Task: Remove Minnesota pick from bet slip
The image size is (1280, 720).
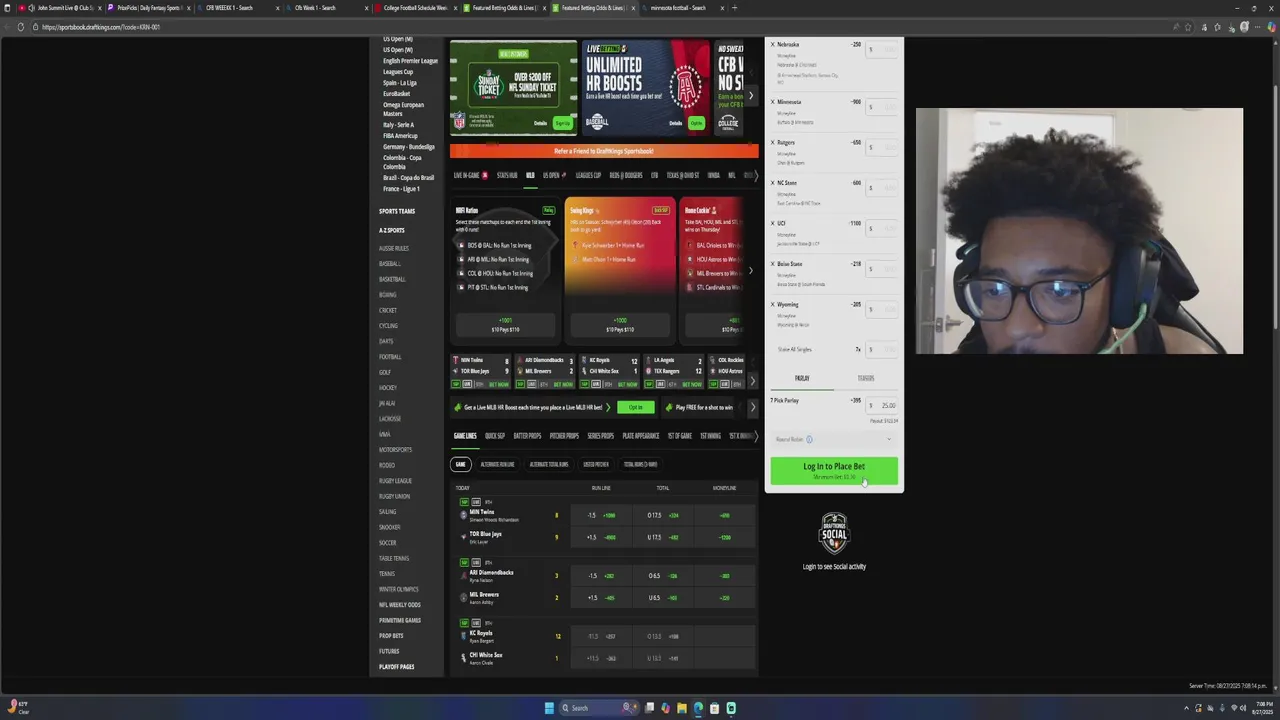Action: point(772,102)
